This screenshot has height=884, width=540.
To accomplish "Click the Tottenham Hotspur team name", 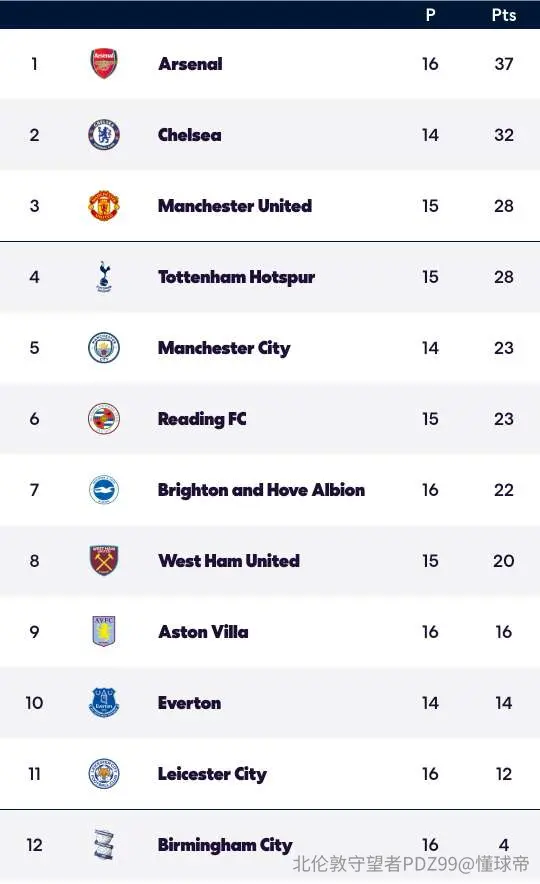I will coord(236,277).
